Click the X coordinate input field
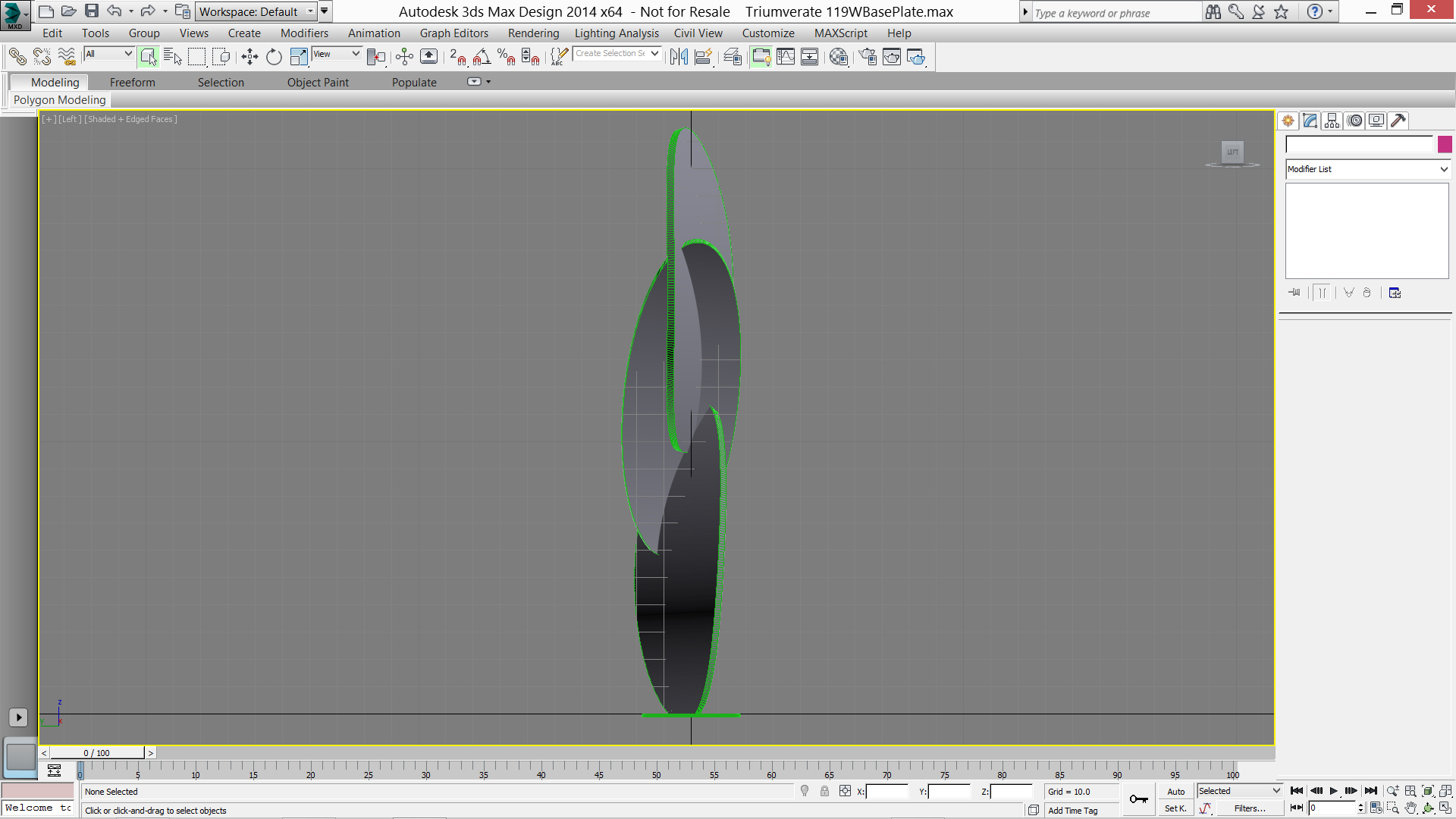This screenshot has width=1456, height=819. pyautogui.click(x=886, y=792)
